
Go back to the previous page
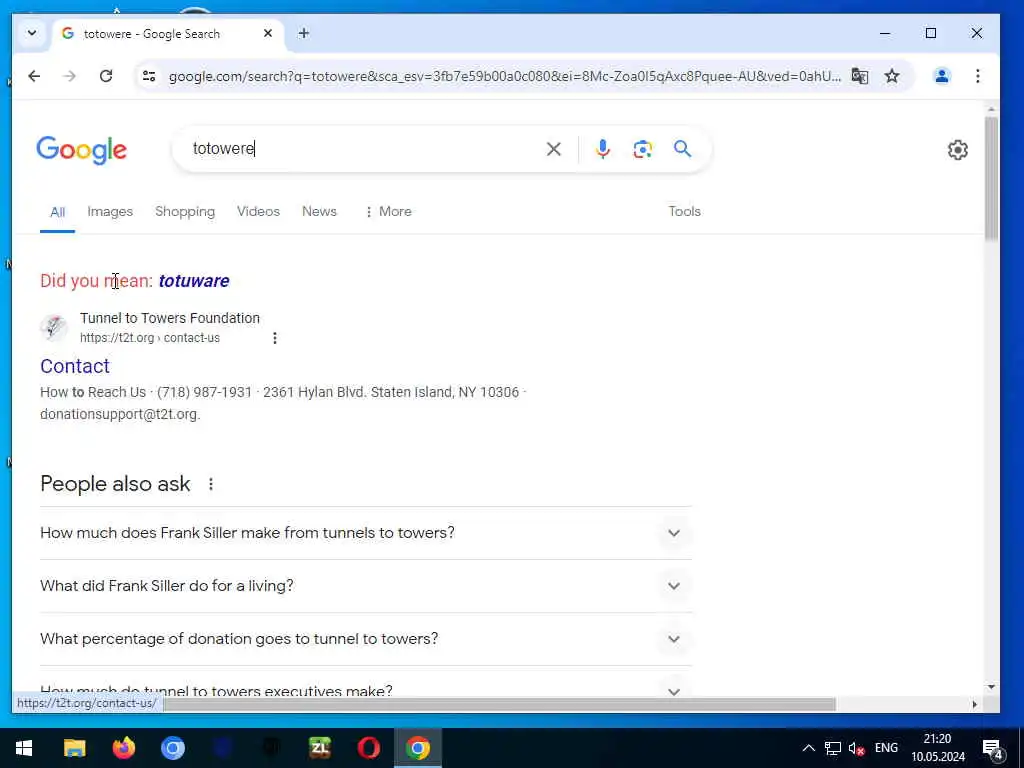[35, 76]
